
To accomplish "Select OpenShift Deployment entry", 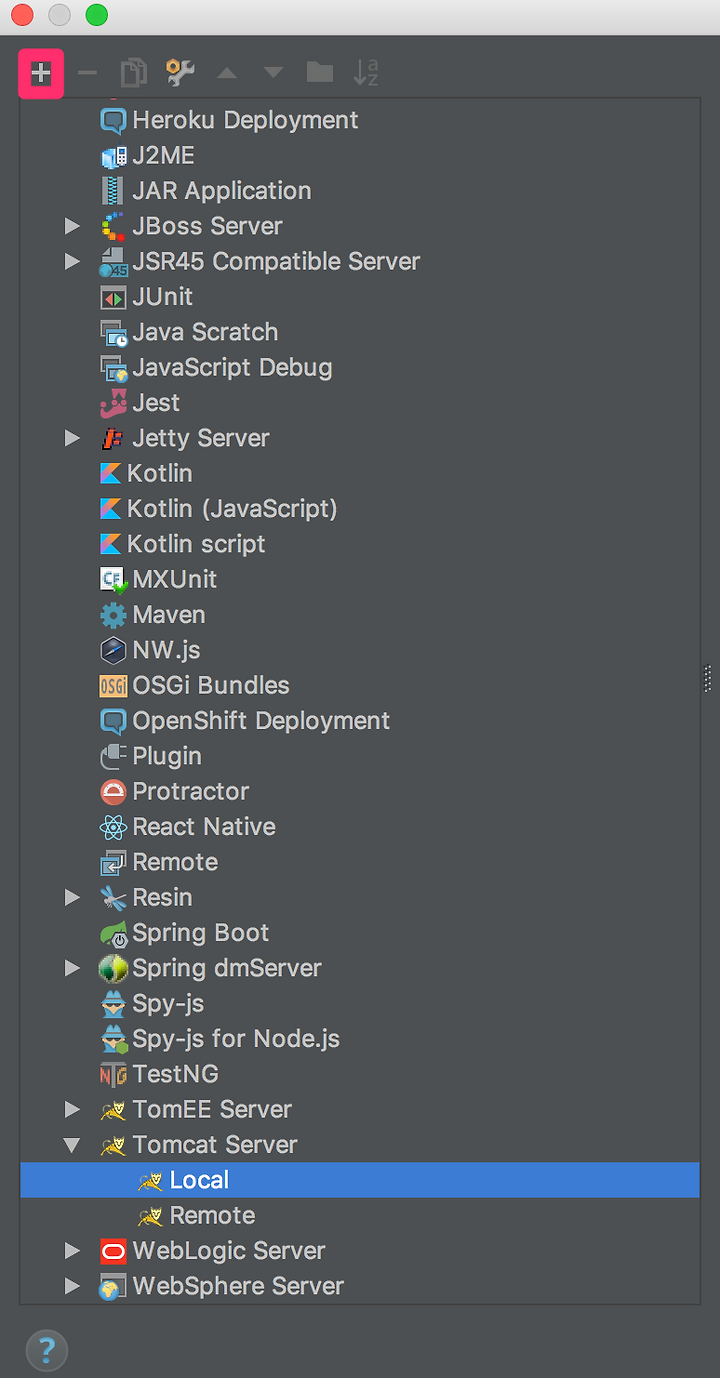I will pos(261,721).
